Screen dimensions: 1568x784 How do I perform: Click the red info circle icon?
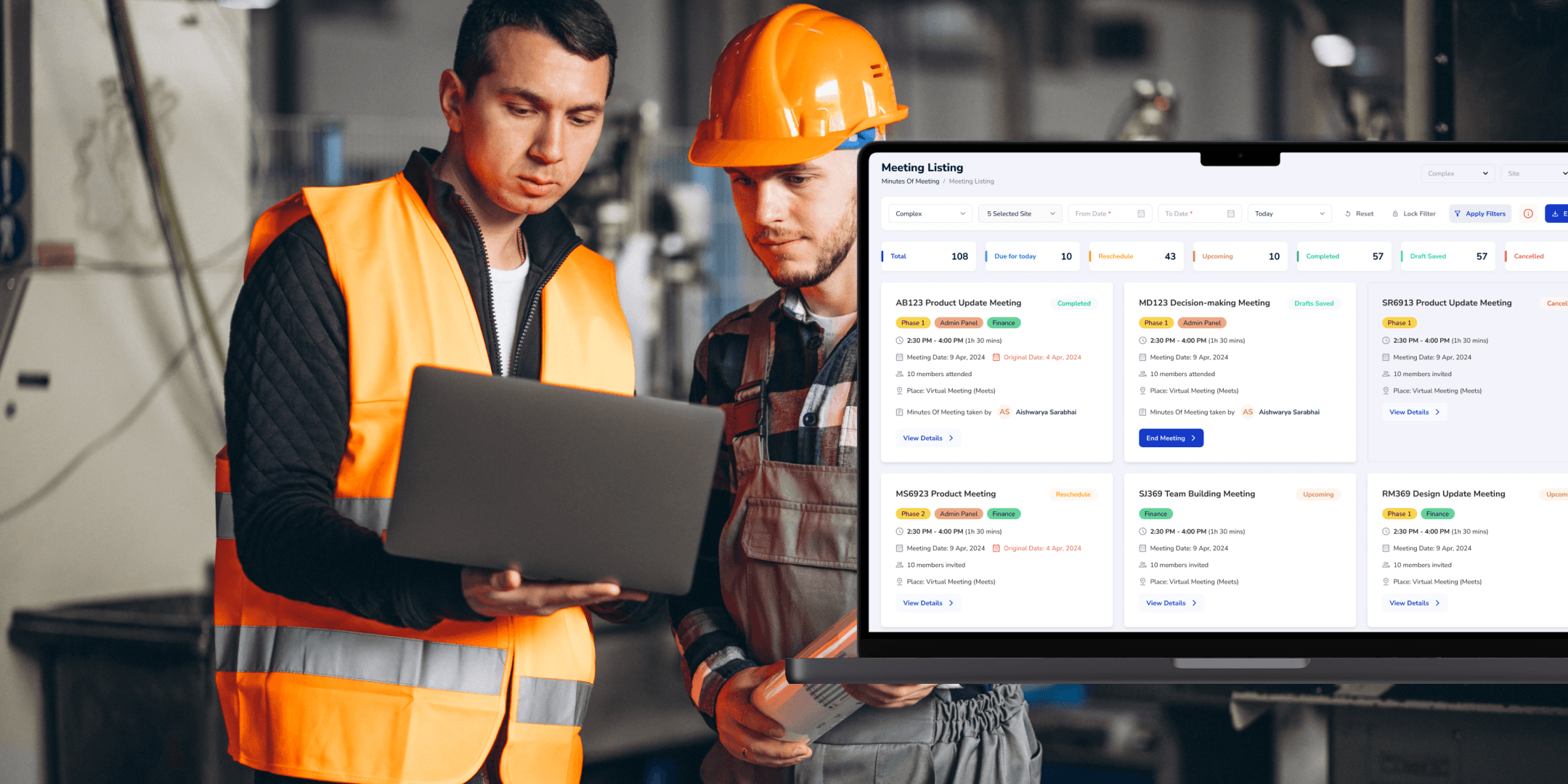coord(1528,213)
